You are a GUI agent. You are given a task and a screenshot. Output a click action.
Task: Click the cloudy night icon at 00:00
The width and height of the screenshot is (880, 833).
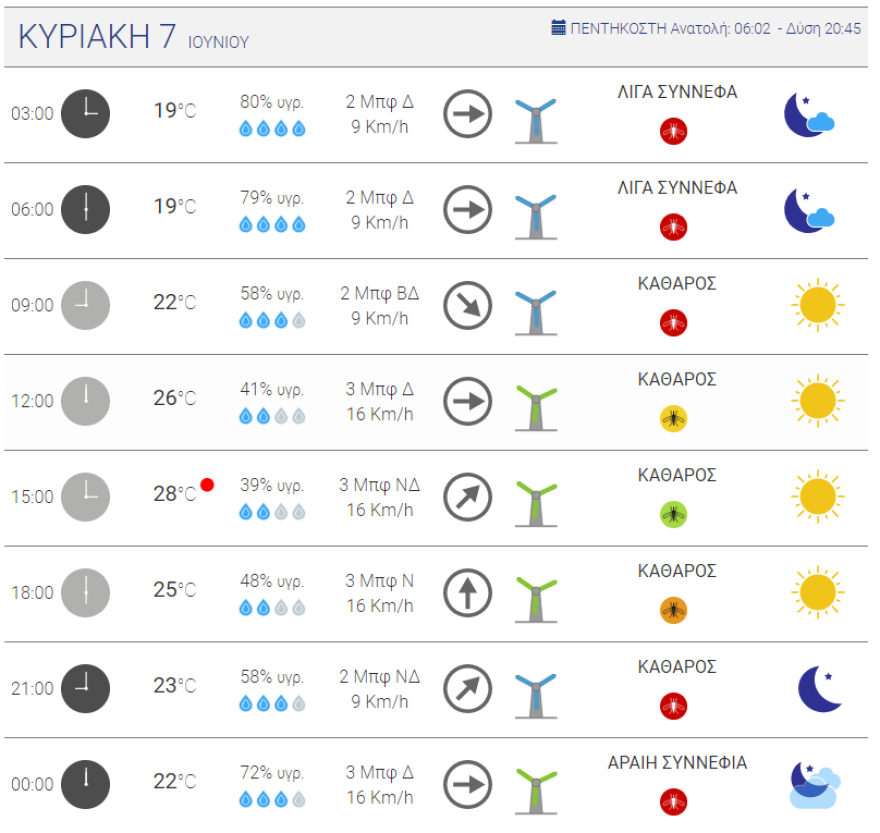[x=814, y=784]
